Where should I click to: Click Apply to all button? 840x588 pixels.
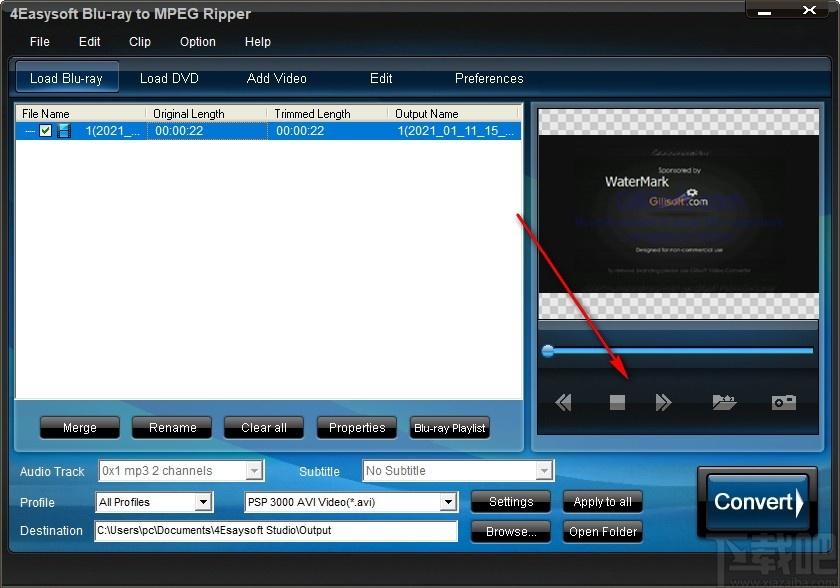[603, 502]
